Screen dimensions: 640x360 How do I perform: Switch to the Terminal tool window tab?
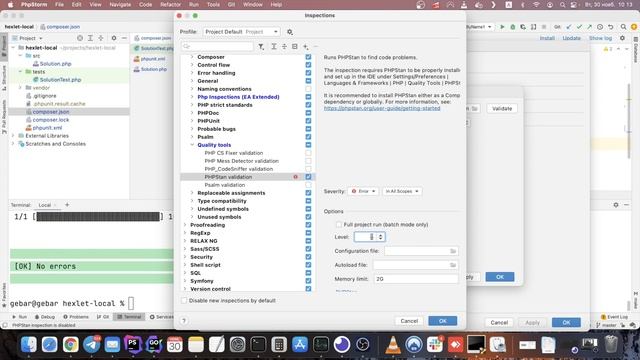tap(129, 317)
